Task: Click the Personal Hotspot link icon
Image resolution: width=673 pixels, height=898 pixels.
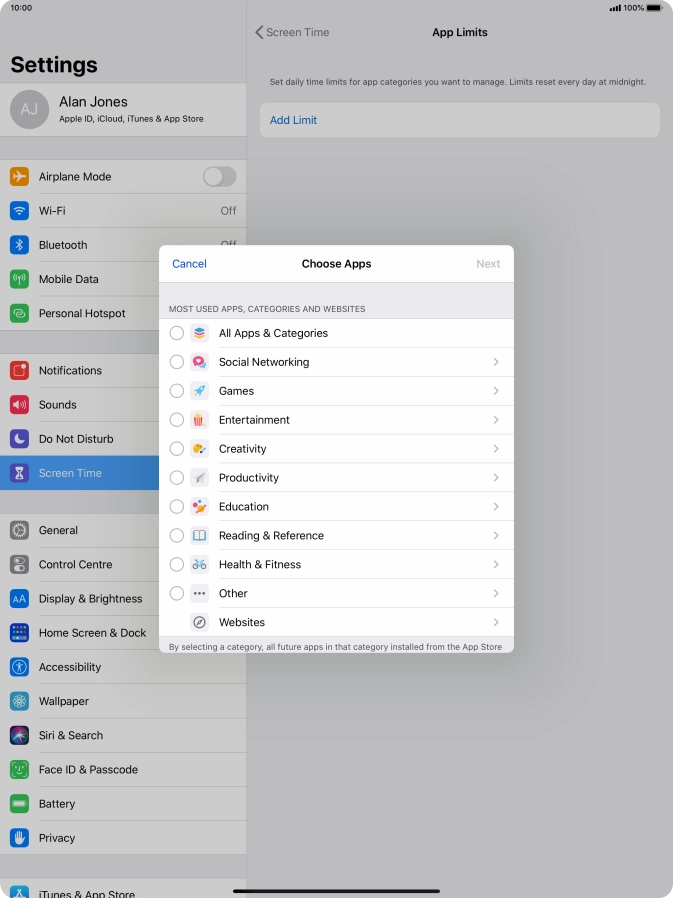Action: tap(19, 313)
